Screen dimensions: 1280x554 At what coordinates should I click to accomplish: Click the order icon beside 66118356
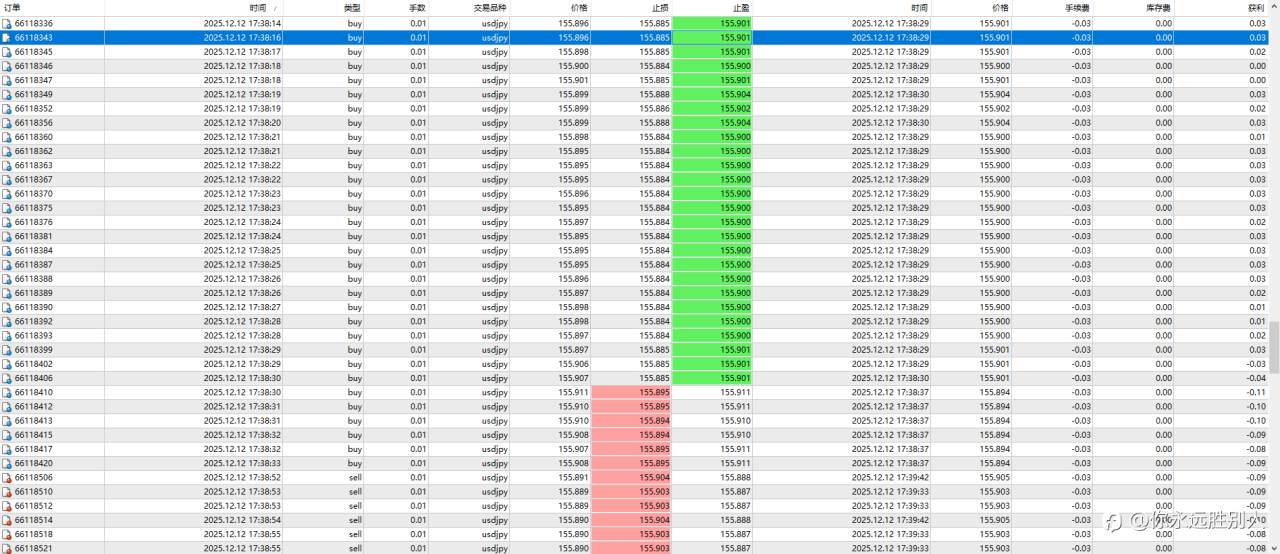[x=7, y=123]
